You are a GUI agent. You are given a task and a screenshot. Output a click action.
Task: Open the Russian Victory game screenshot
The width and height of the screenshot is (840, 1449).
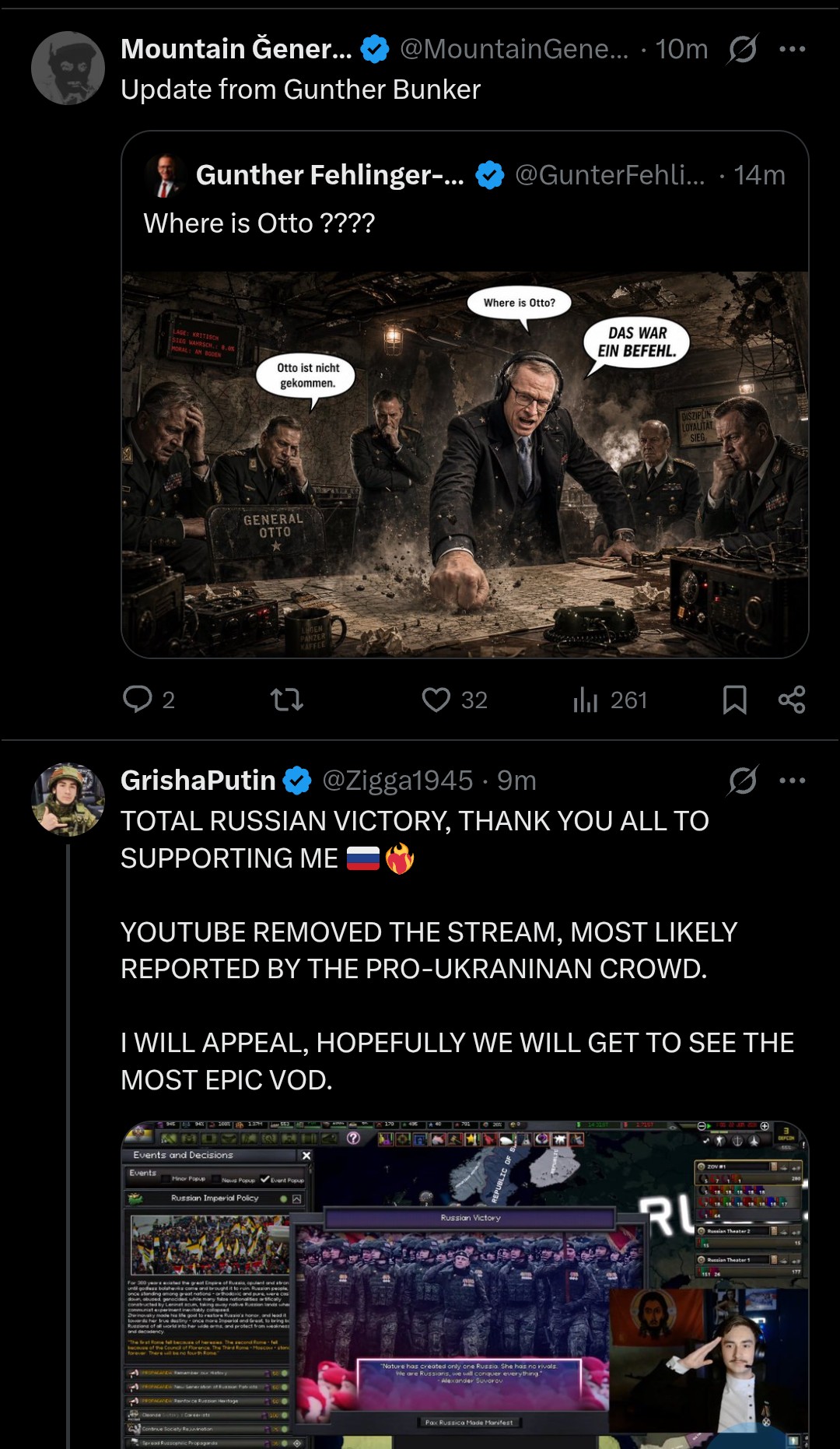pyautogui.click(x=465, y=1285)
